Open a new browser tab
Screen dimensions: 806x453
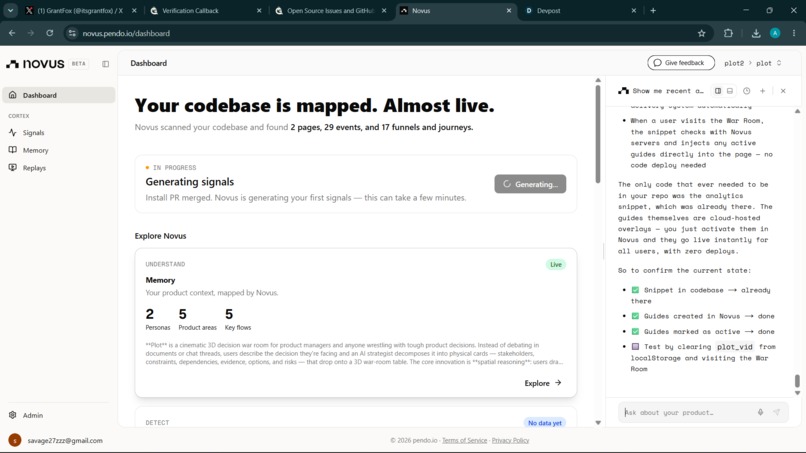coord(653,10)
